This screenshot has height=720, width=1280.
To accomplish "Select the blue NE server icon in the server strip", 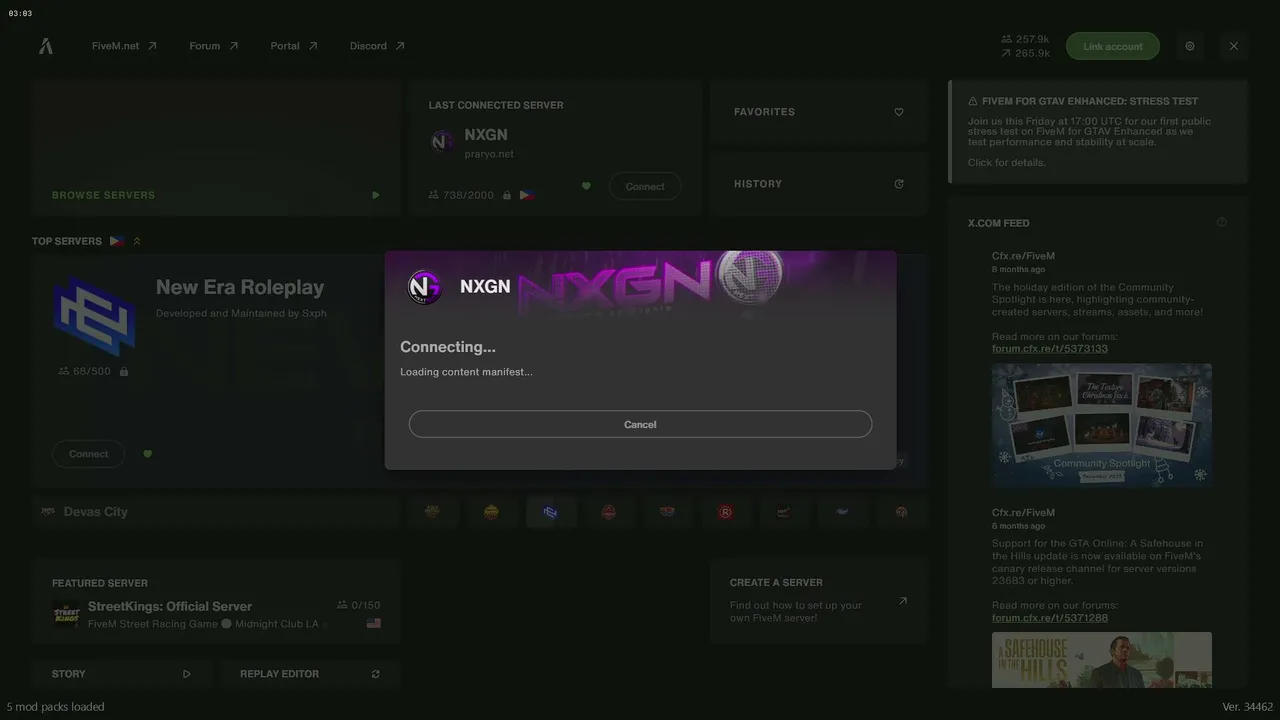I will coord(550,512).
